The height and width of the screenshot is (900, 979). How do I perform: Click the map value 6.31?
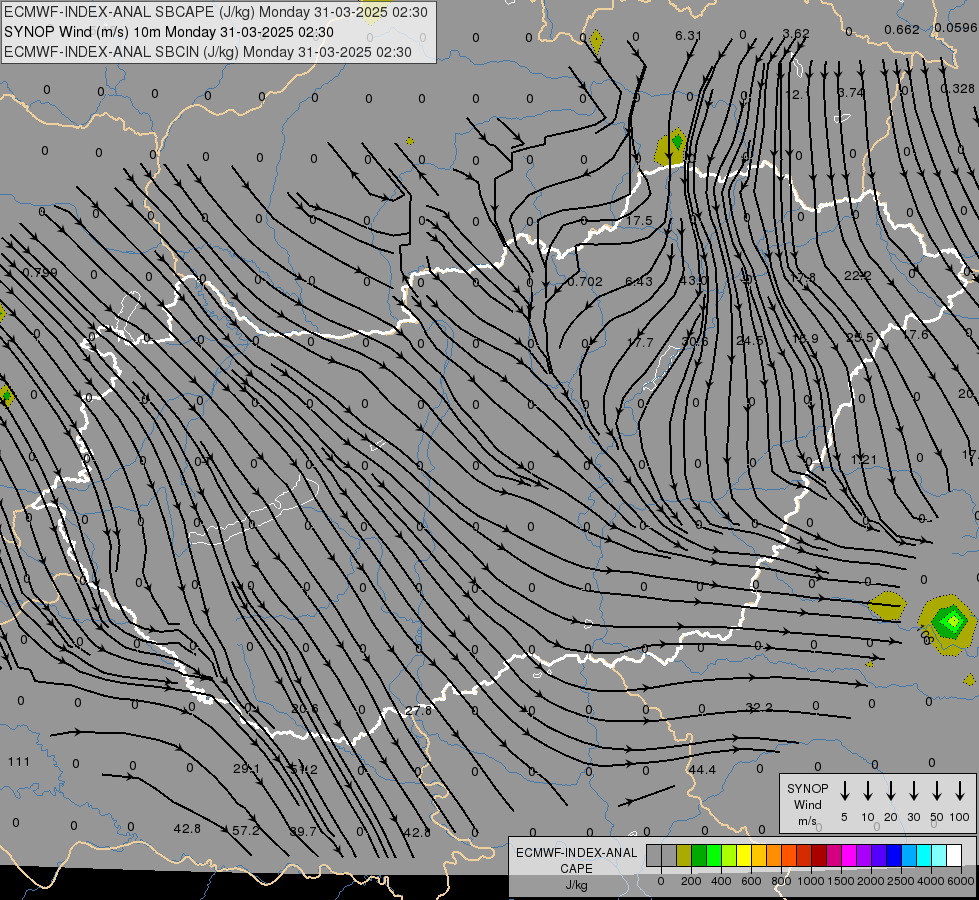point(688,36)
